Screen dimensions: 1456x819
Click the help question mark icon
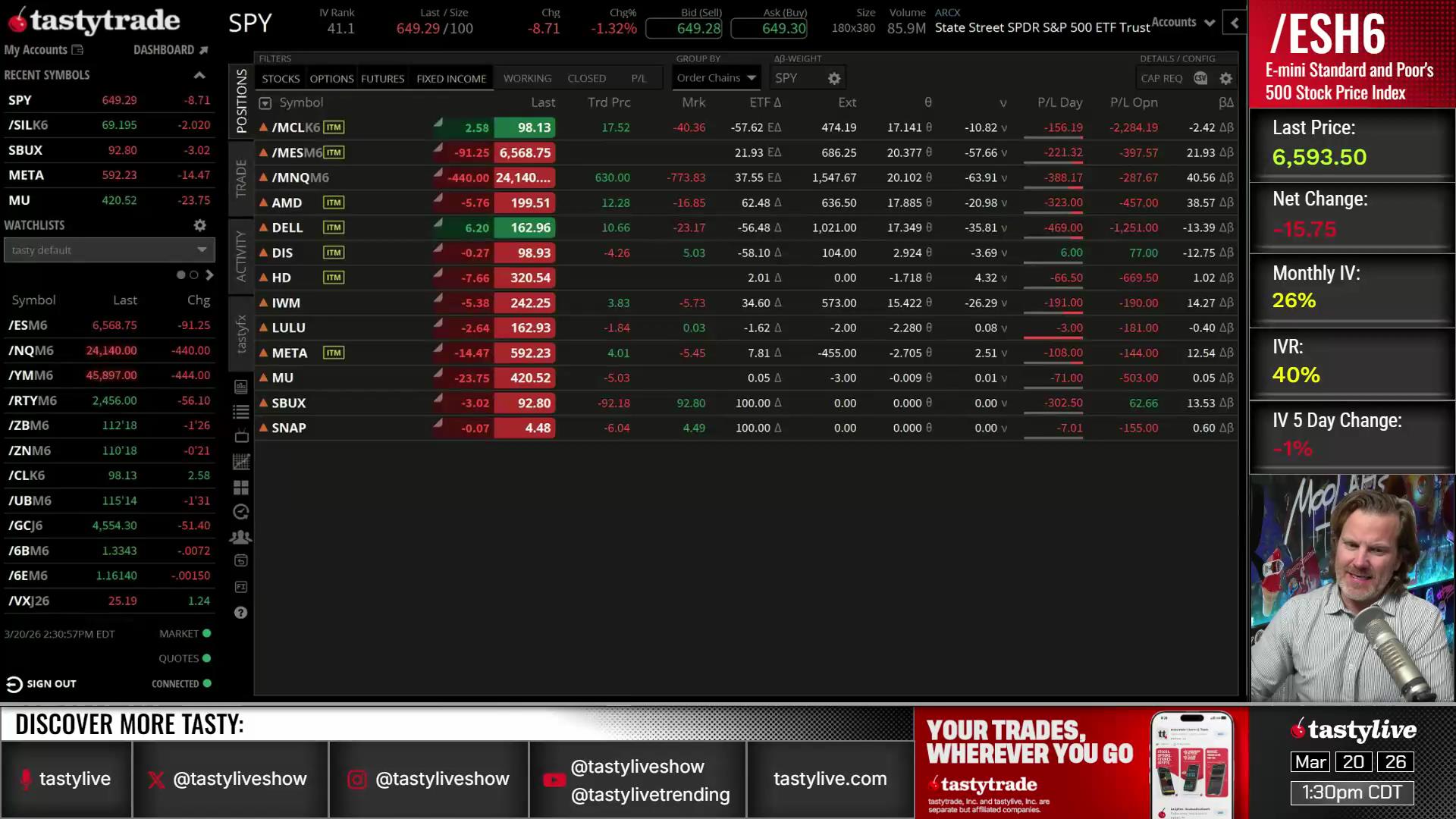coord(240,613)
